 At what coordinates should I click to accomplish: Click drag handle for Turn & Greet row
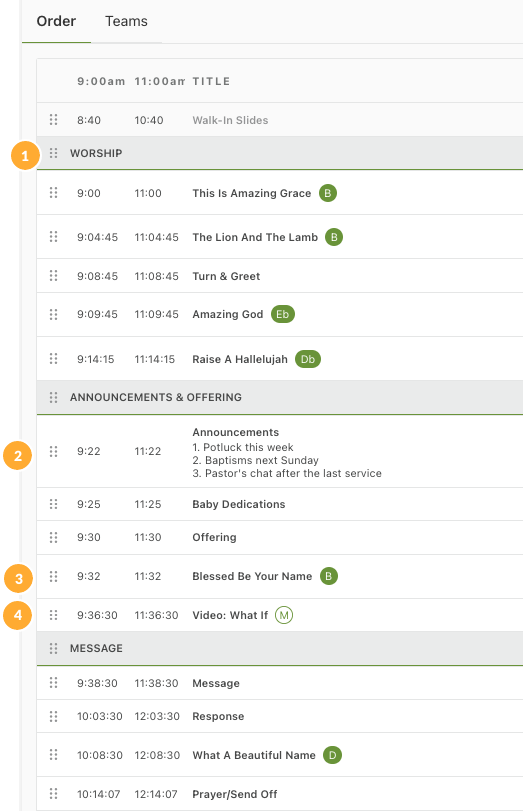tap(53, 276)
